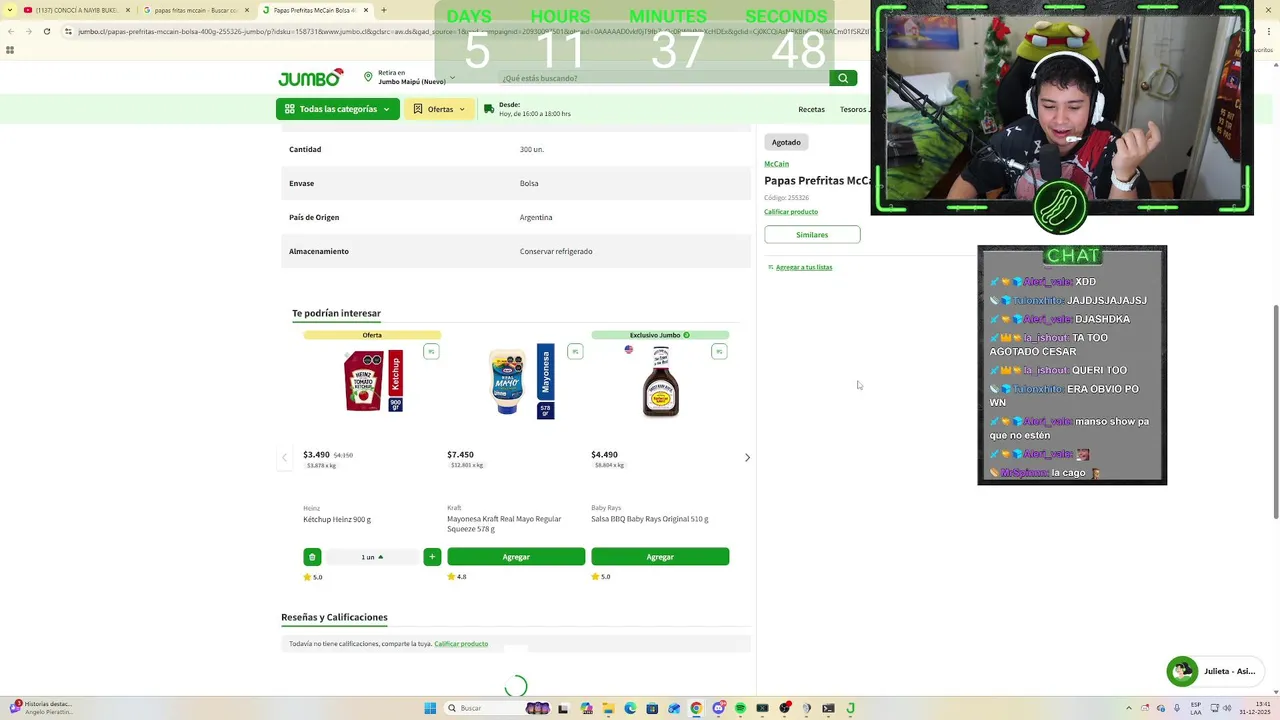Click Calificar producto link under product code
Image resolution: width=1280 pixels, height=720 pixels.
[791, 212]
